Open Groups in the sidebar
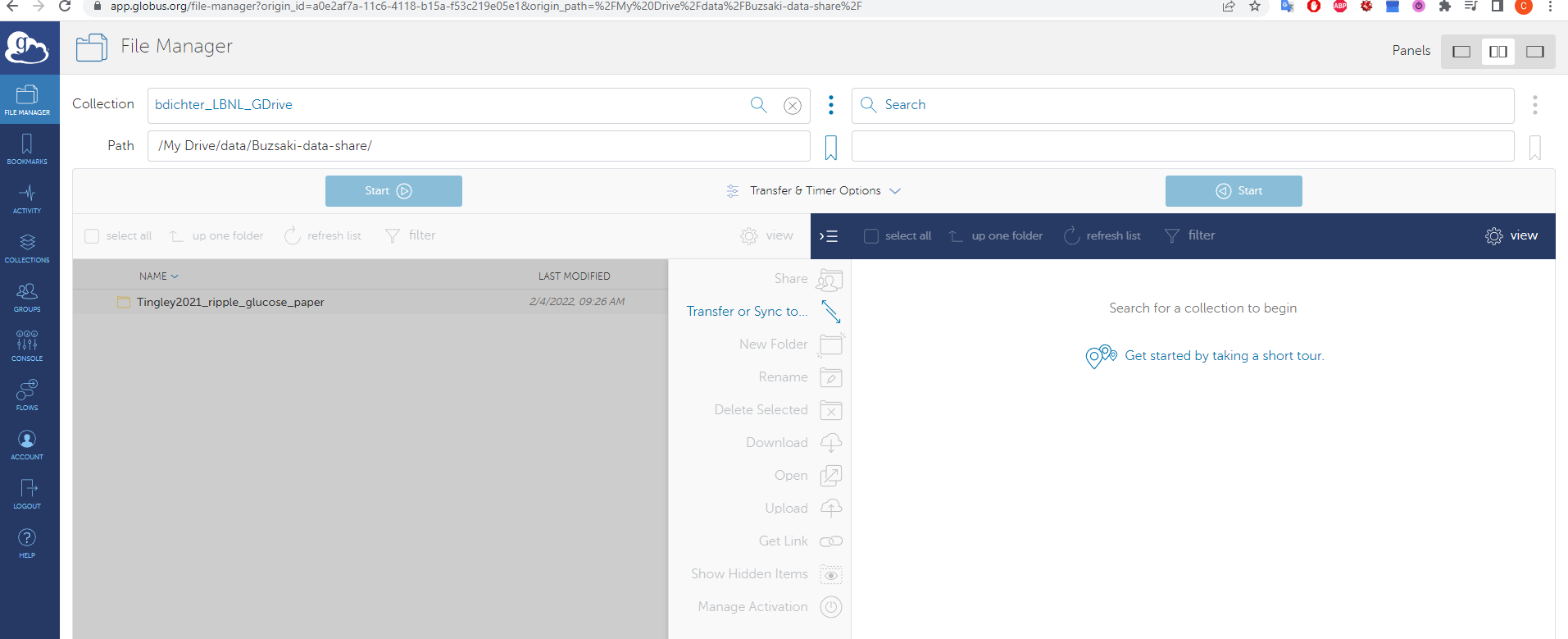The width and height of the screenshot is (1568, 639). click(27, 297)
